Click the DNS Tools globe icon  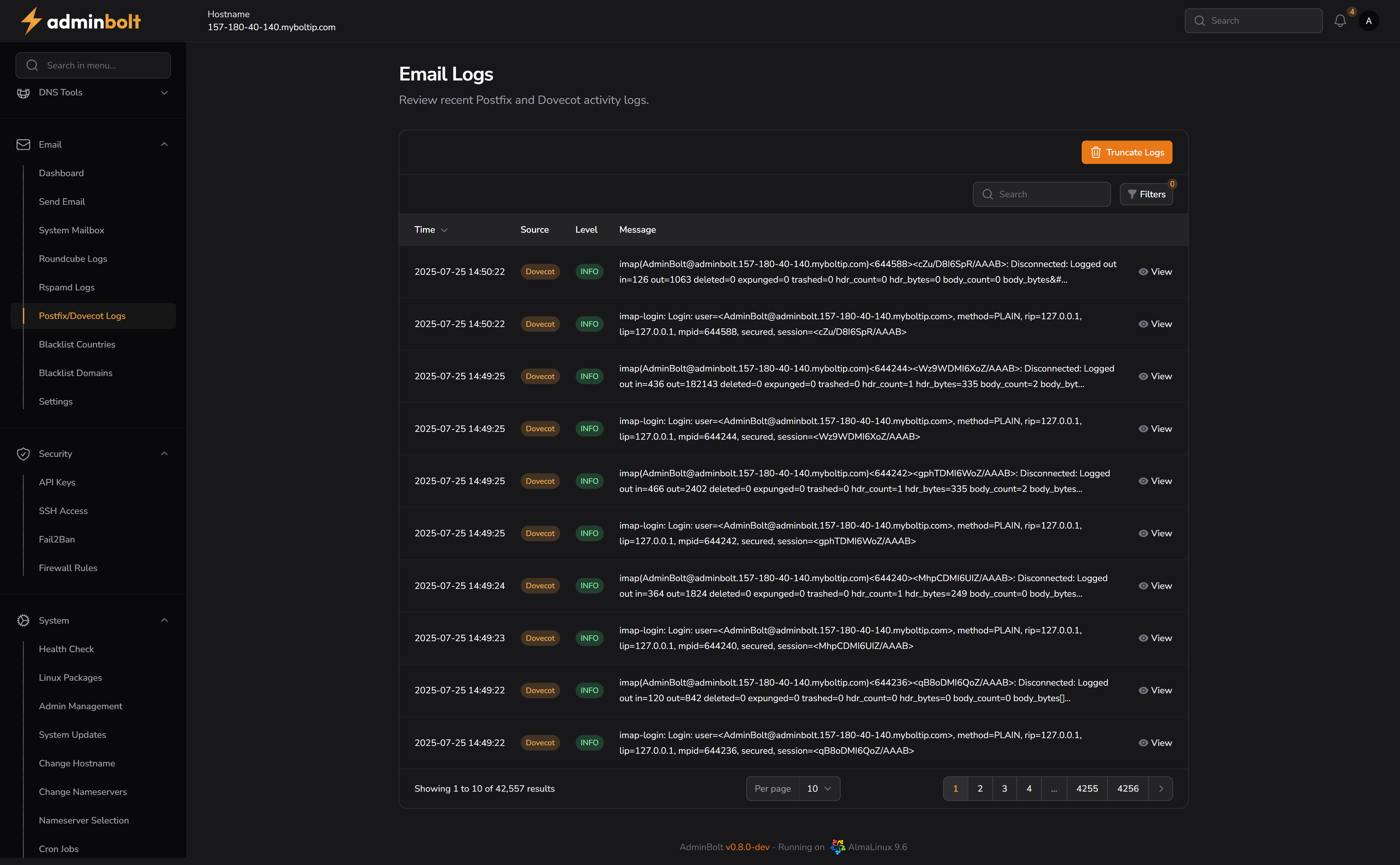point(23,92)
